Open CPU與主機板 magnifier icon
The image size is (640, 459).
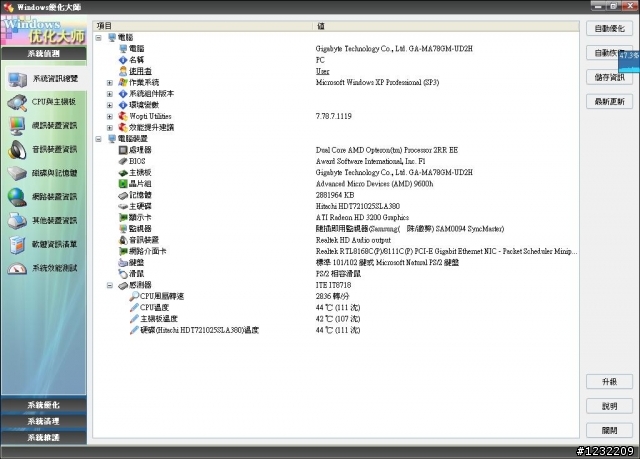point(18,102)
